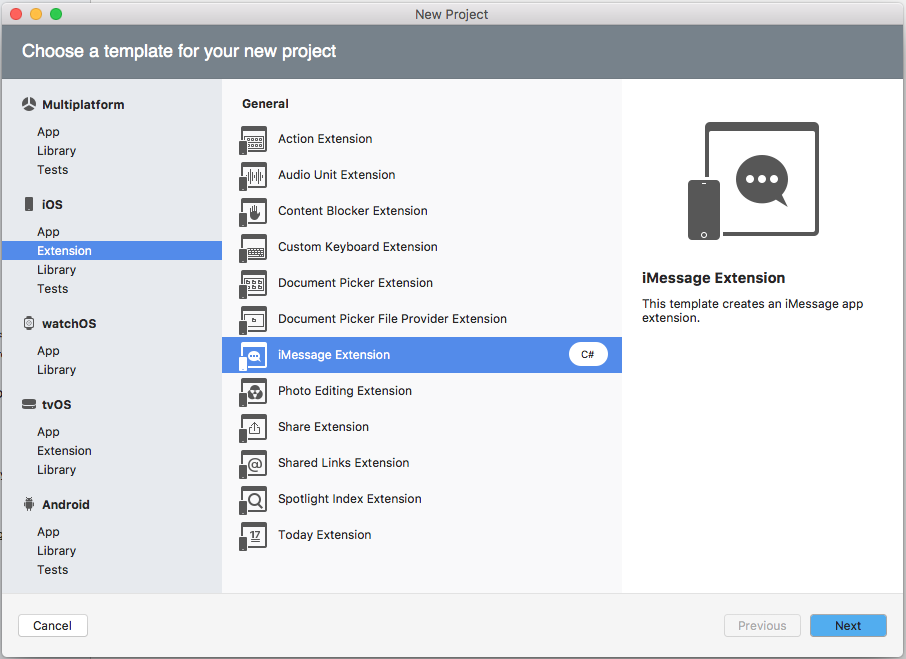Select Tests under Multiplatform section
Screen dimensions: 906x659
[52, 169]
